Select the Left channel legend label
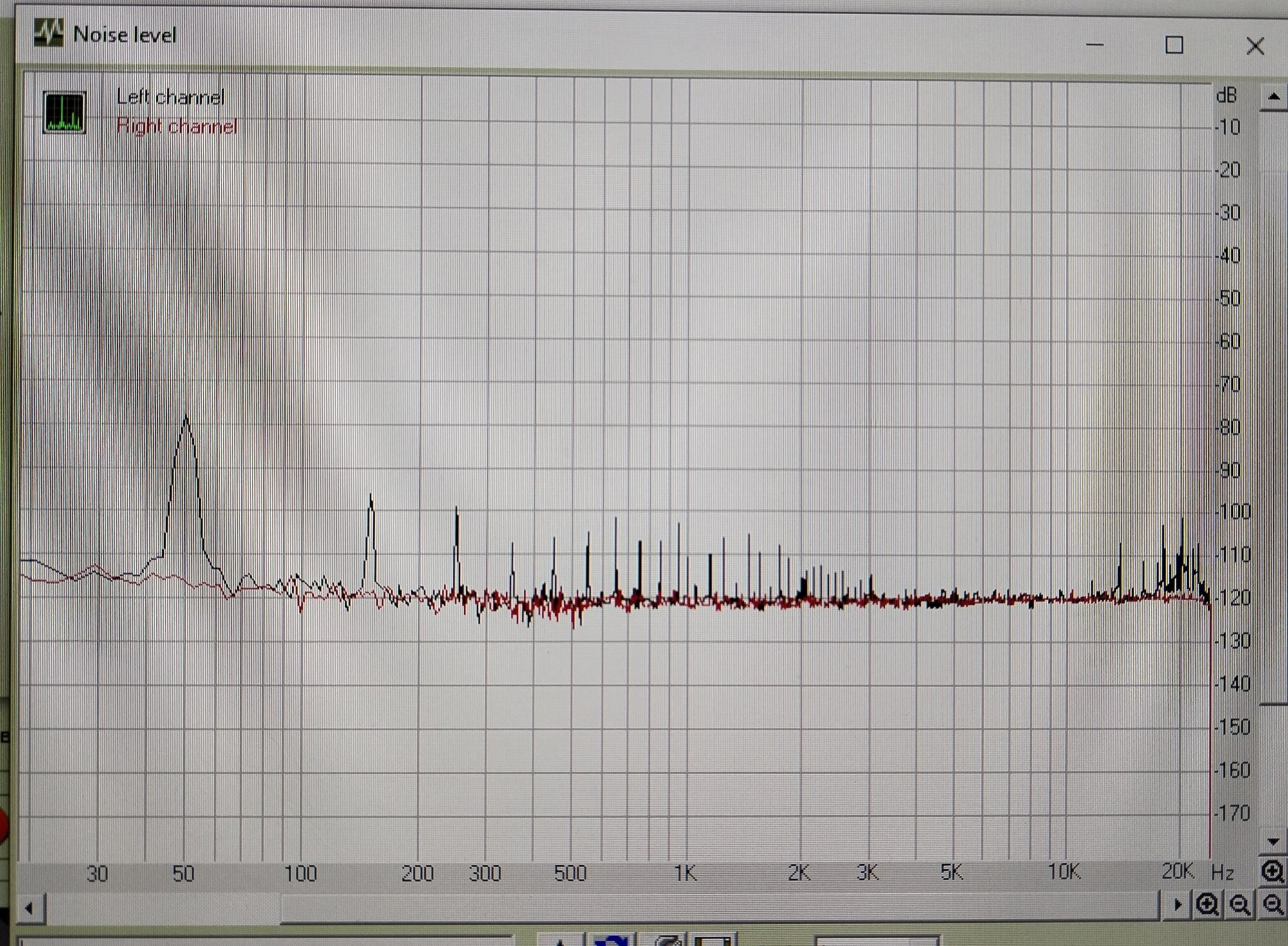1288x946 pixels. (x=171, y=97)
